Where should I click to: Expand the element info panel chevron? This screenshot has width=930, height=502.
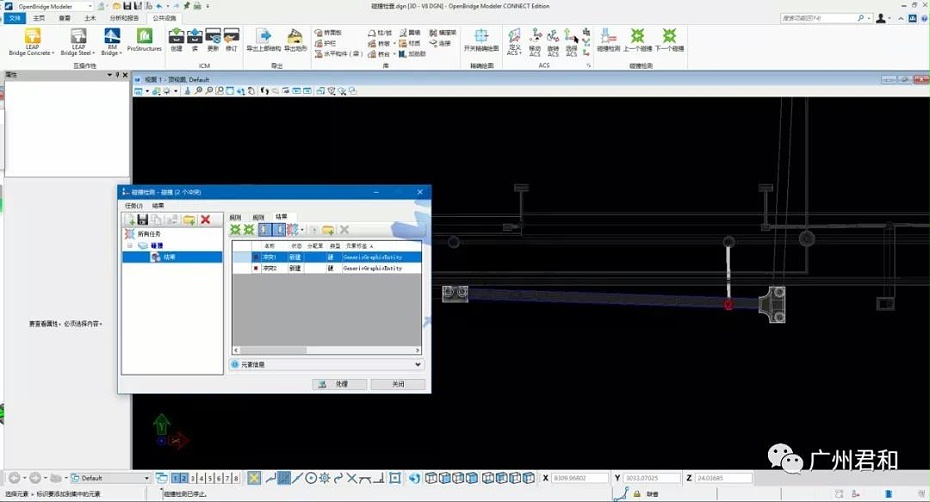click(418, 364)
